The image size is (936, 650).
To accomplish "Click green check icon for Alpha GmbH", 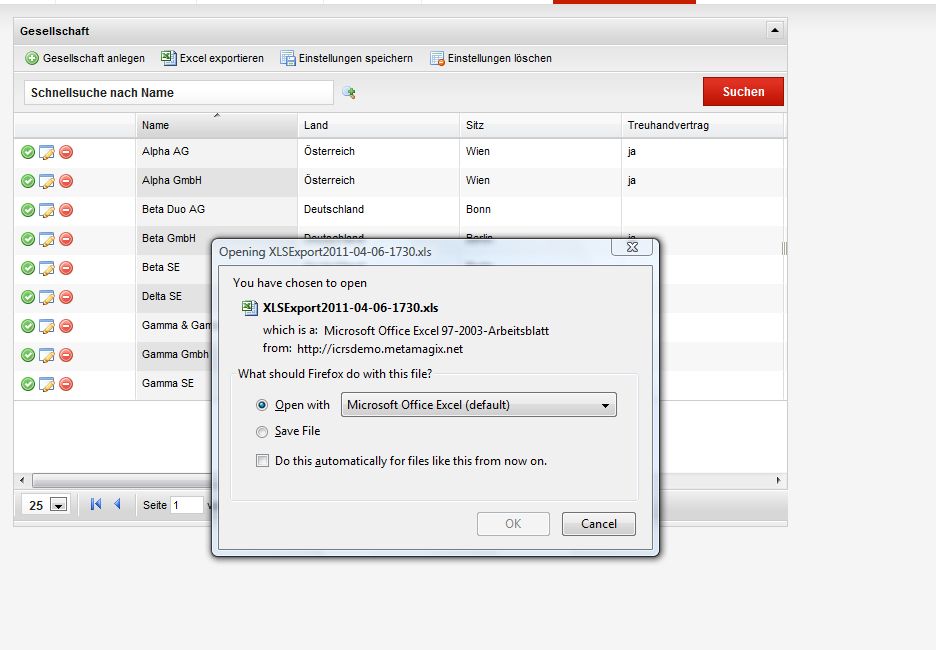I will [x=27, y=181].
